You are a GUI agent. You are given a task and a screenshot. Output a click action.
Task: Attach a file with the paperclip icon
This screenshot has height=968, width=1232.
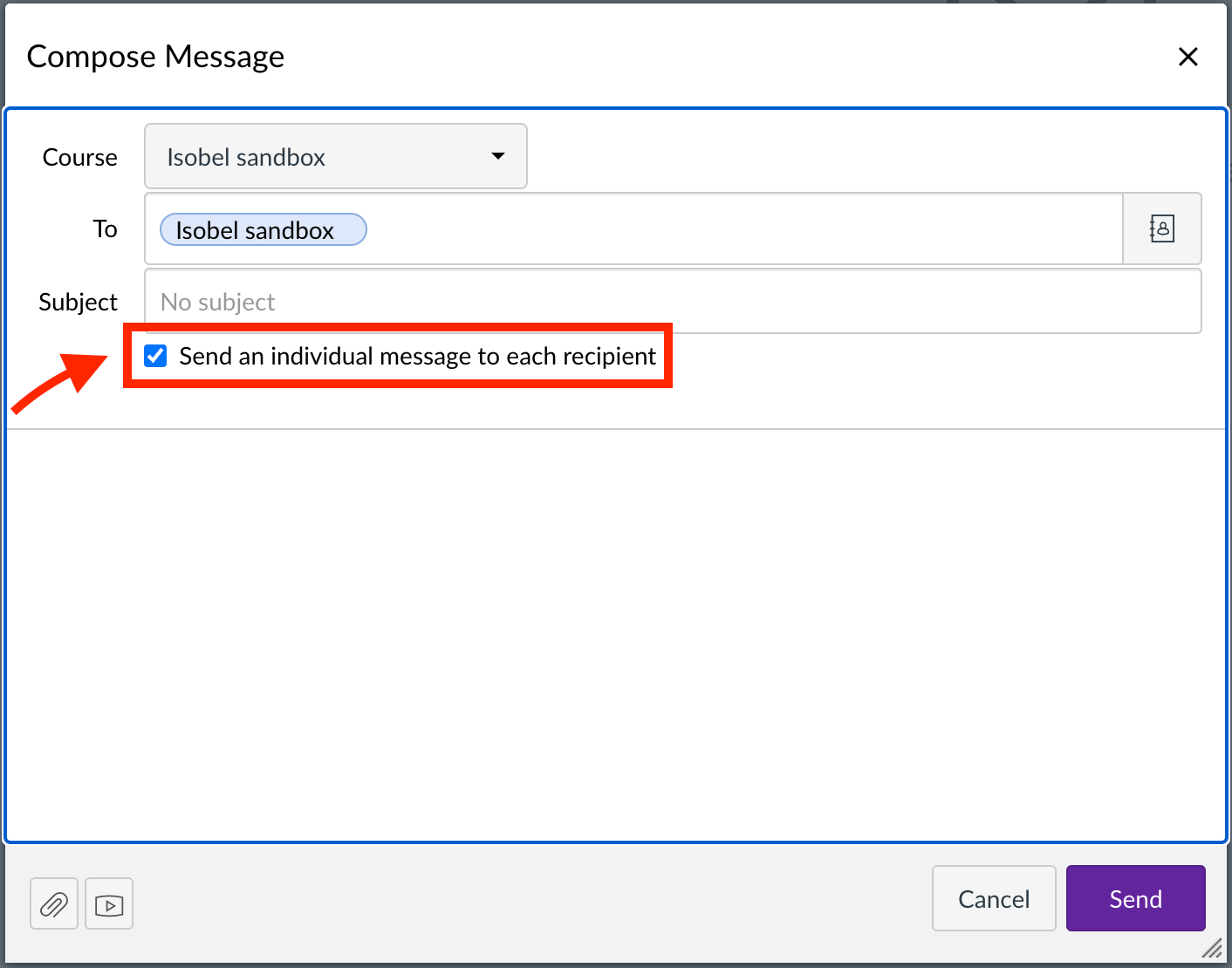pos(53,903)
